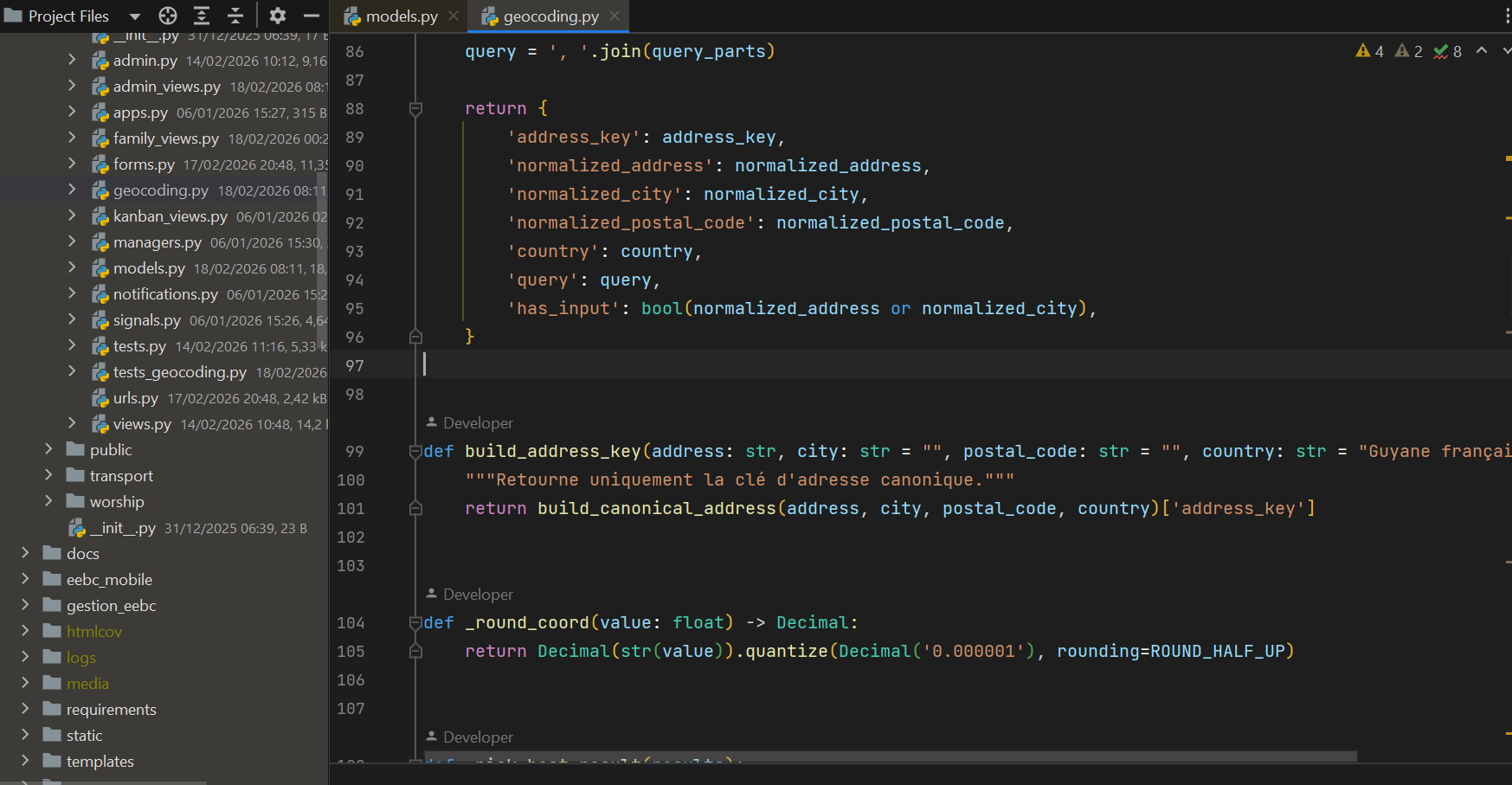Click the Python icon on models.py tab
The height and width of the screenshot is (785, 1512).
(x=352, y=16)
